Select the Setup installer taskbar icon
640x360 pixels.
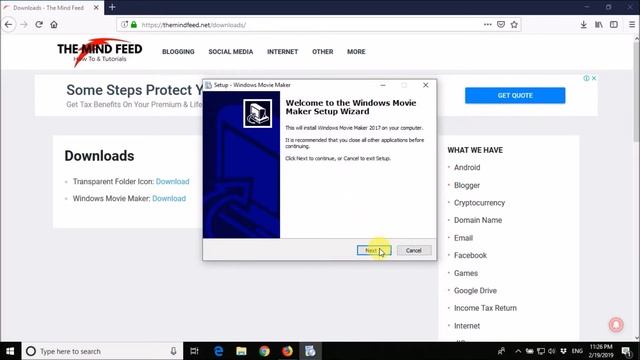(310, 351)
